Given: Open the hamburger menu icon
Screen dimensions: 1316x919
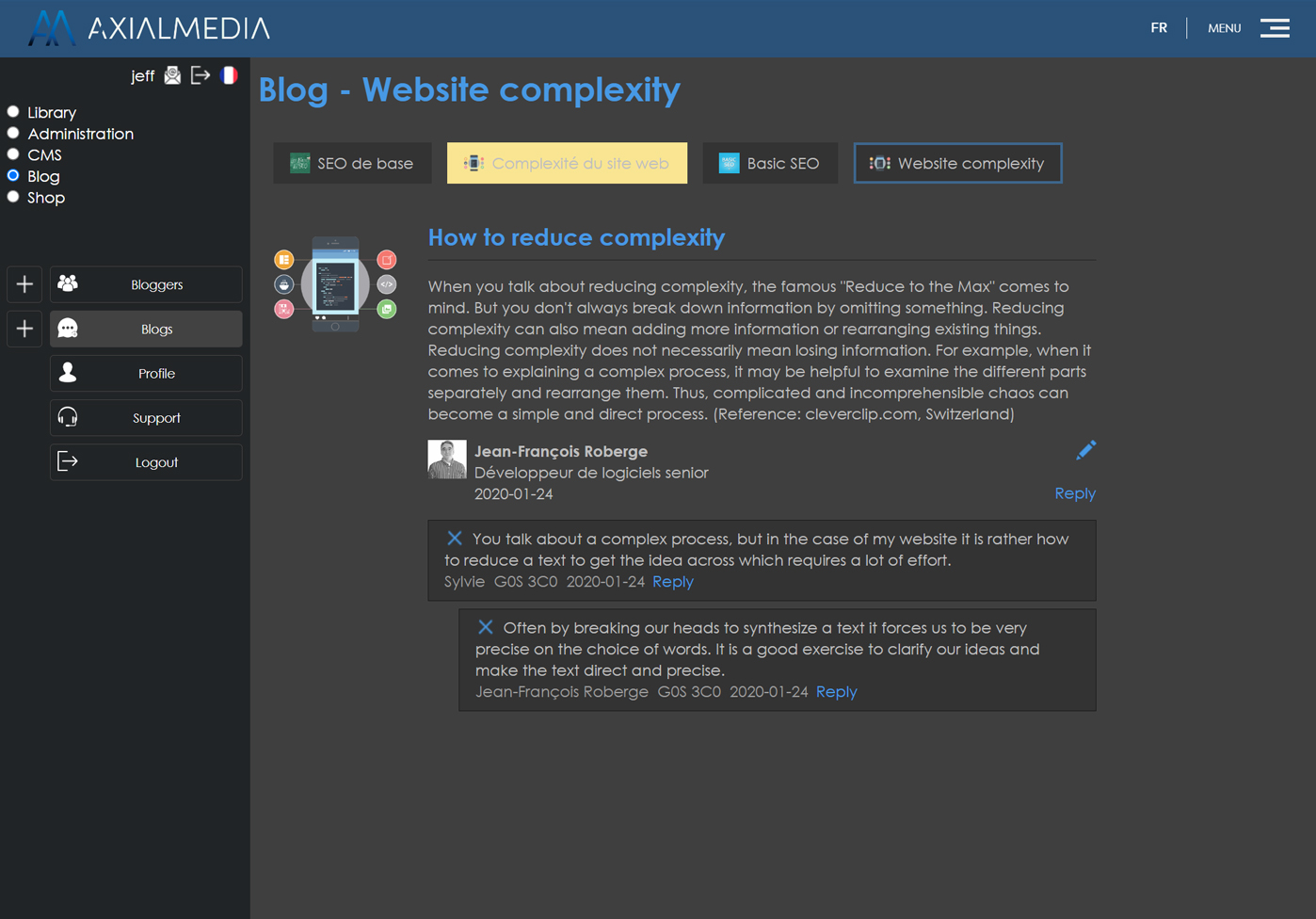Looking at the screenshot, I should click(x=1275, y=28).
